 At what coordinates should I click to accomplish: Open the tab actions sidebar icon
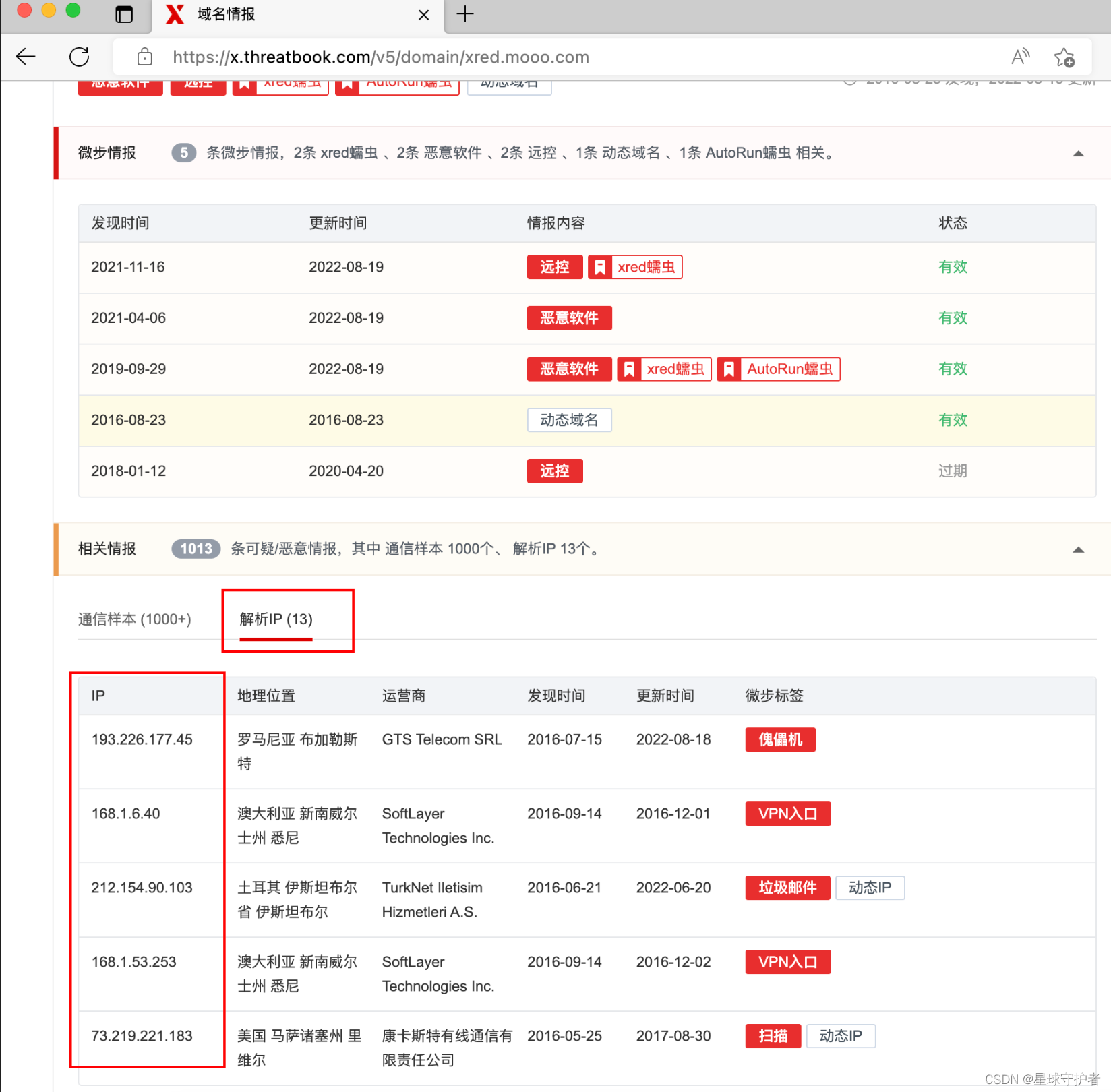[124, 14]
